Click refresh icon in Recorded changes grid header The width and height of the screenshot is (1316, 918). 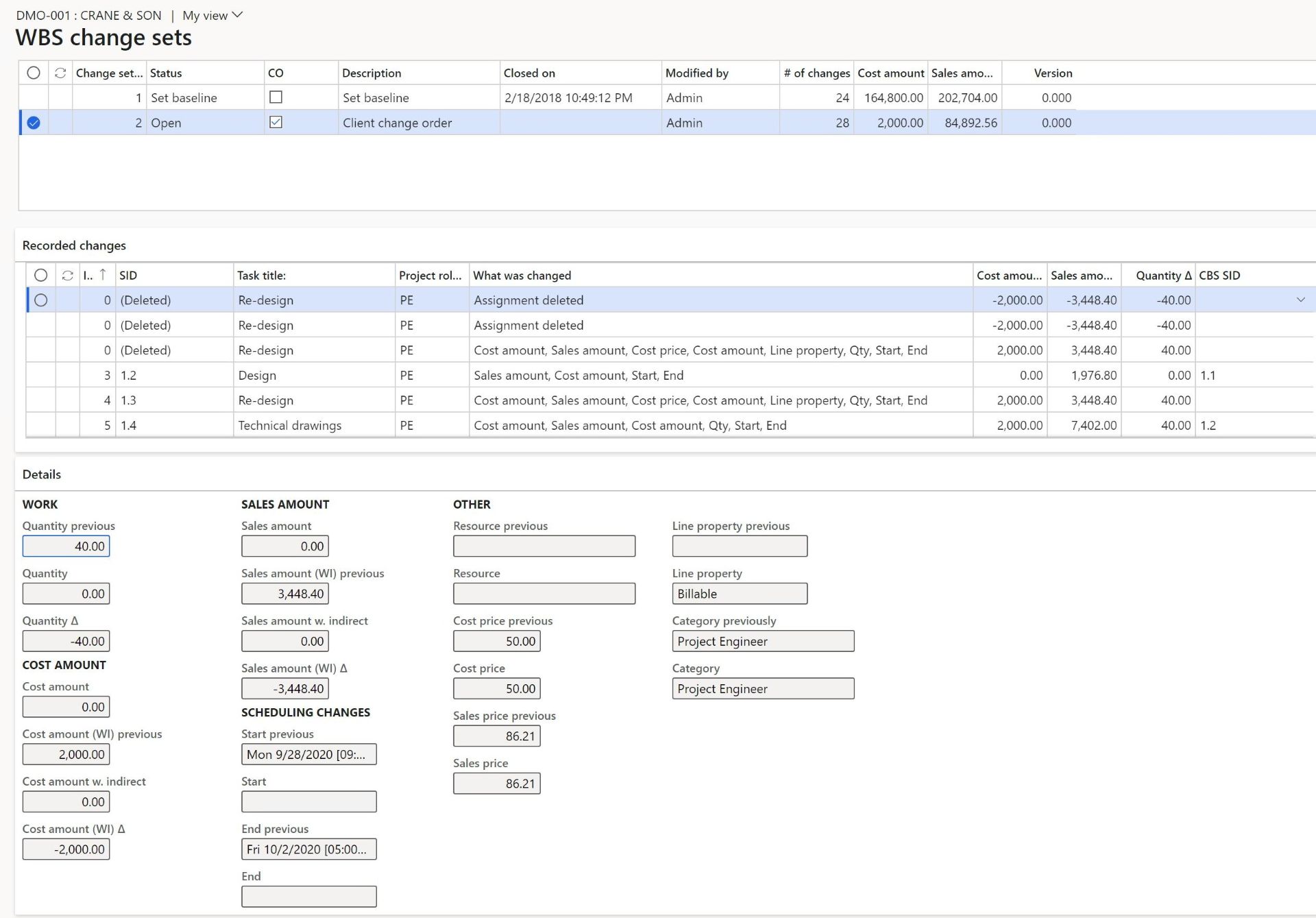point(67,275)
